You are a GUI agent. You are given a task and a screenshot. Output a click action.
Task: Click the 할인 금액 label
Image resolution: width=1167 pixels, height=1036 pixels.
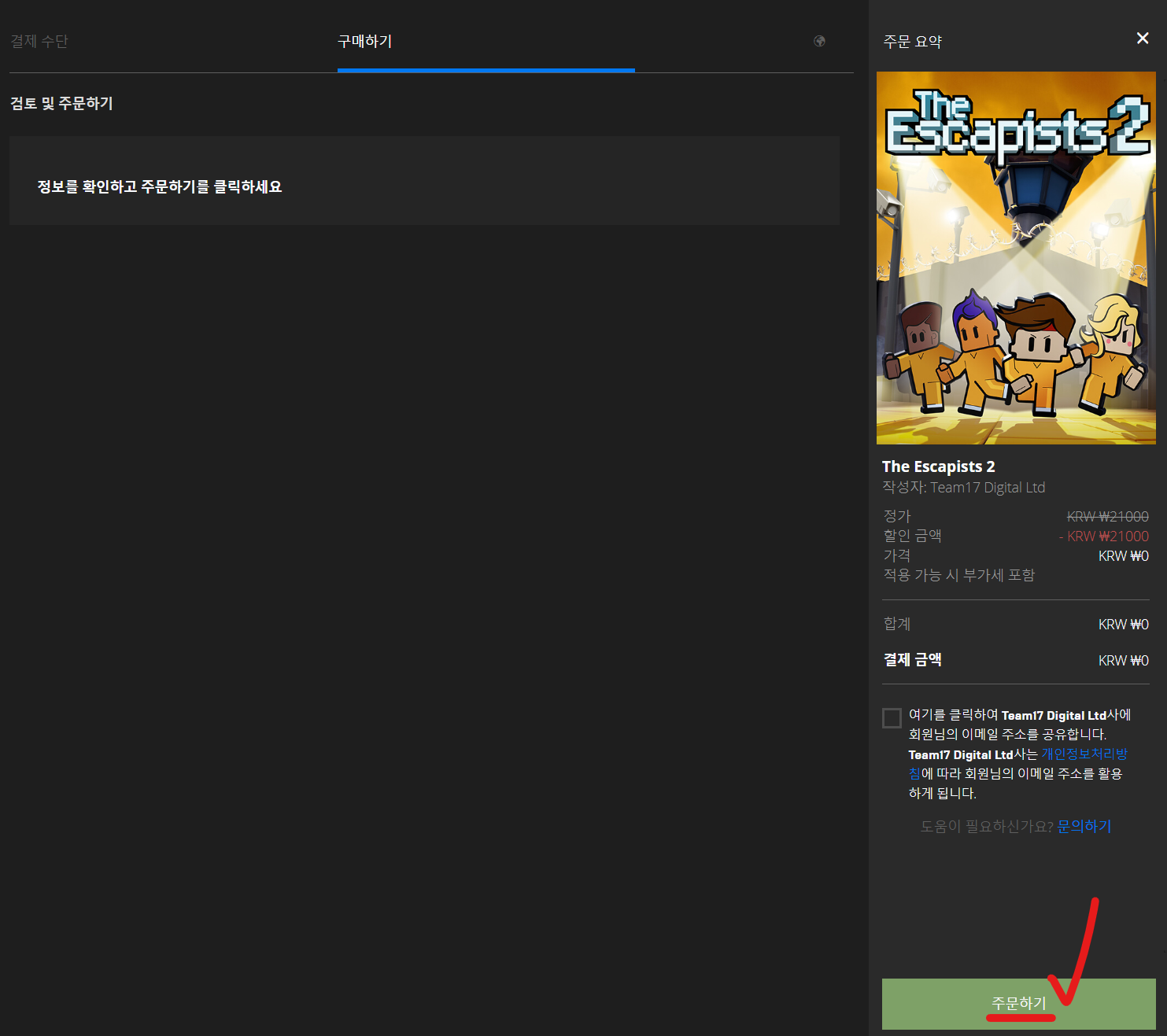[912, 536]
